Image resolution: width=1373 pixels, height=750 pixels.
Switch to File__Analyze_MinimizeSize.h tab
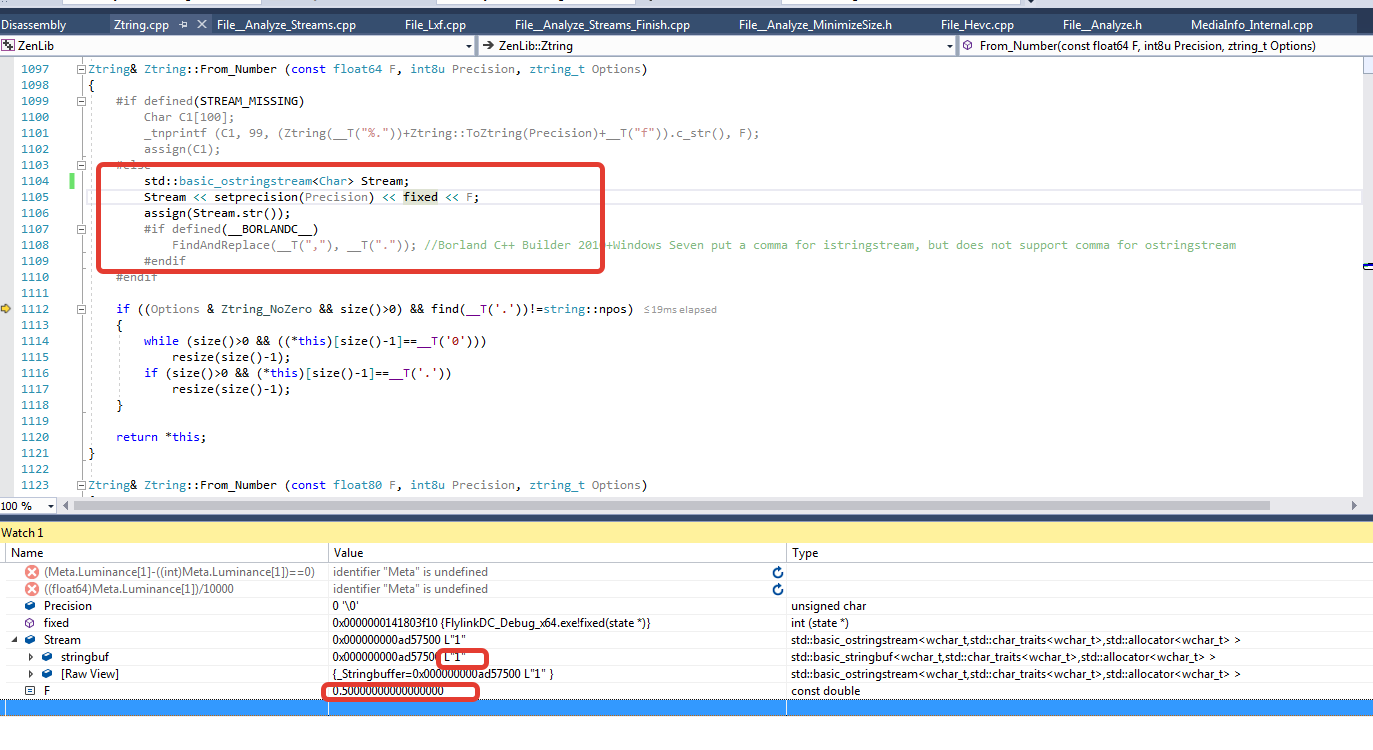pos(815,24)
